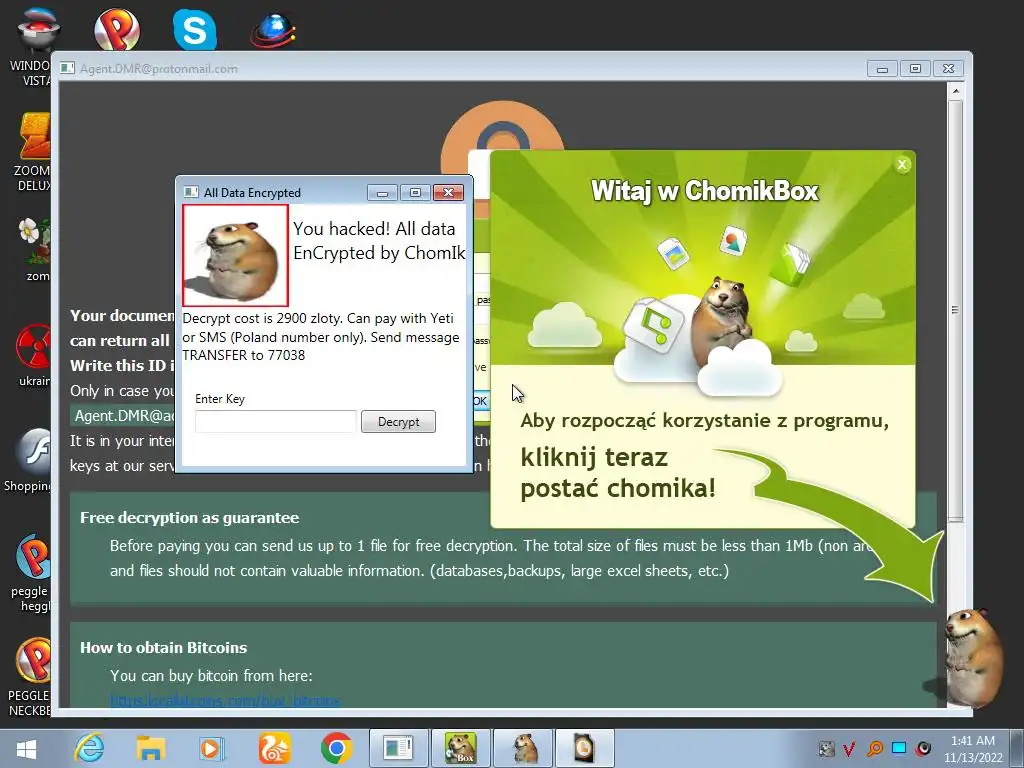Image resolution: width=1024 pixels, height=768 pixels.
Task: Click the 'Free decryption as guarantee' heading
Action: (189, 518)
